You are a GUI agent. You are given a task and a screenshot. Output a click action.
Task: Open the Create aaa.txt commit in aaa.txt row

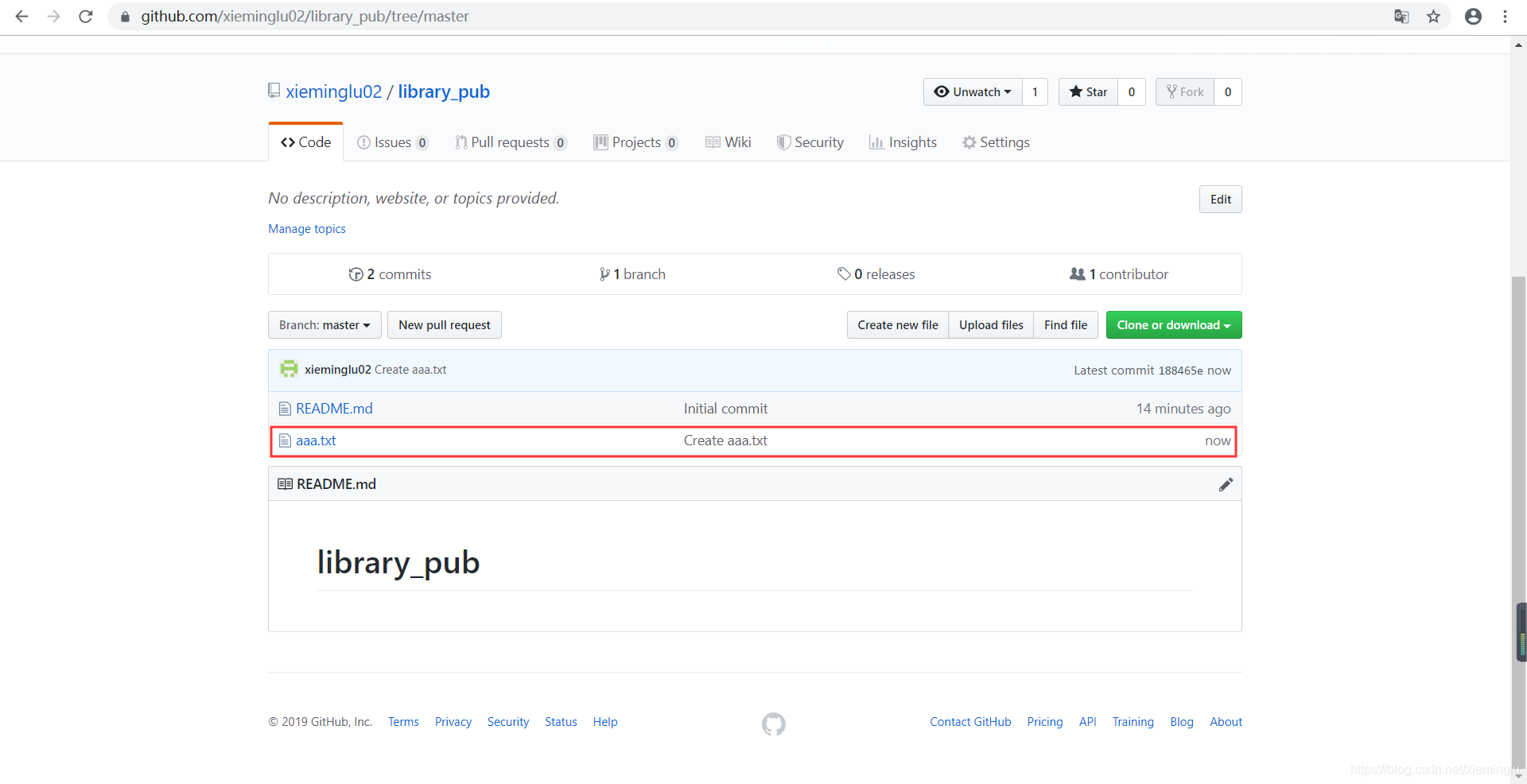725,441
